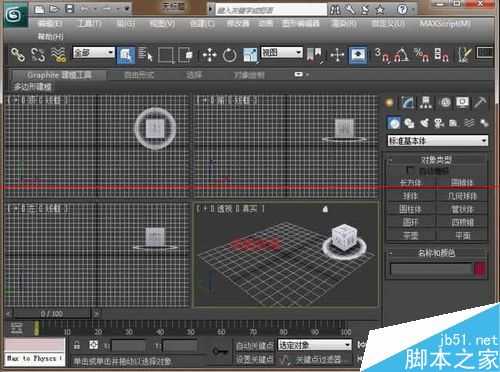Image resolution: width=500 pixels, height=372 pixels.
Task: Open the 创建(C) menu
Action: point(202,24)
